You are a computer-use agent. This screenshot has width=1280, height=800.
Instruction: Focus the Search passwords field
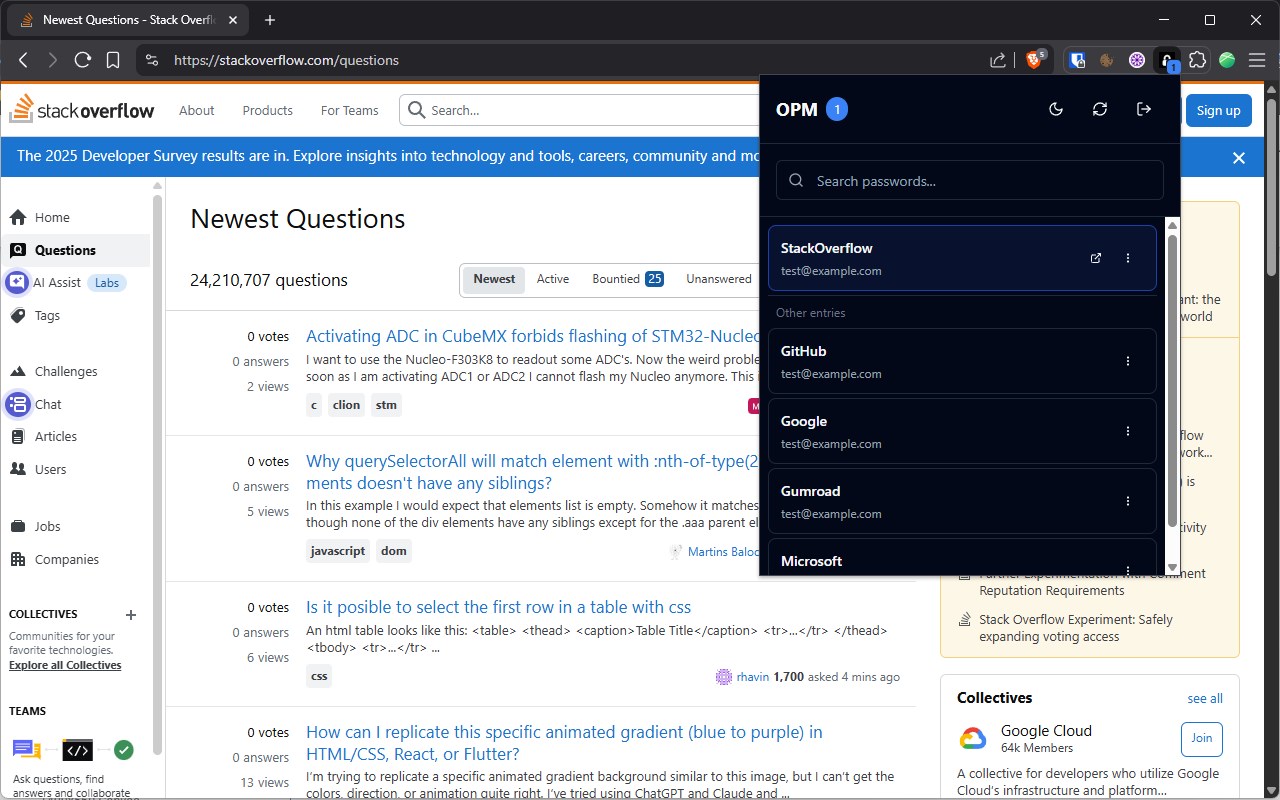point(970,181)
